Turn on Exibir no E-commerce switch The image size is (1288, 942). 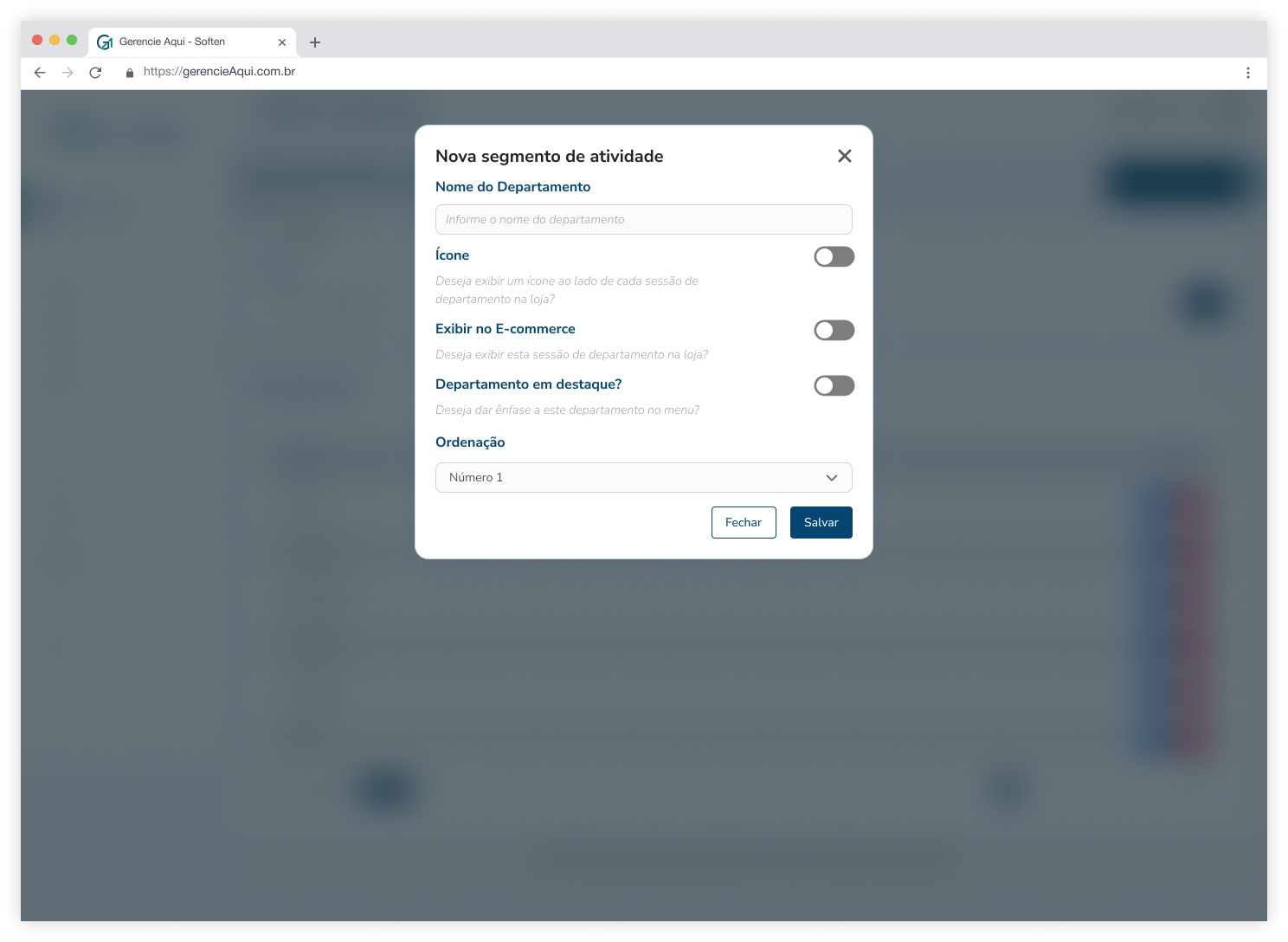coord(834,330)
